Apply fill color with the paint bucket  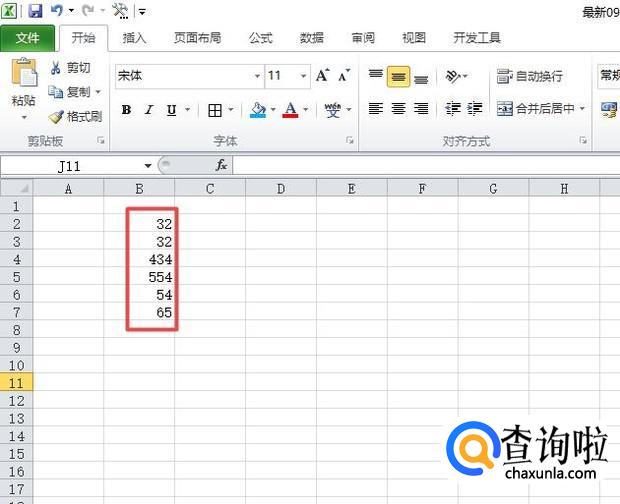[258, 110]
